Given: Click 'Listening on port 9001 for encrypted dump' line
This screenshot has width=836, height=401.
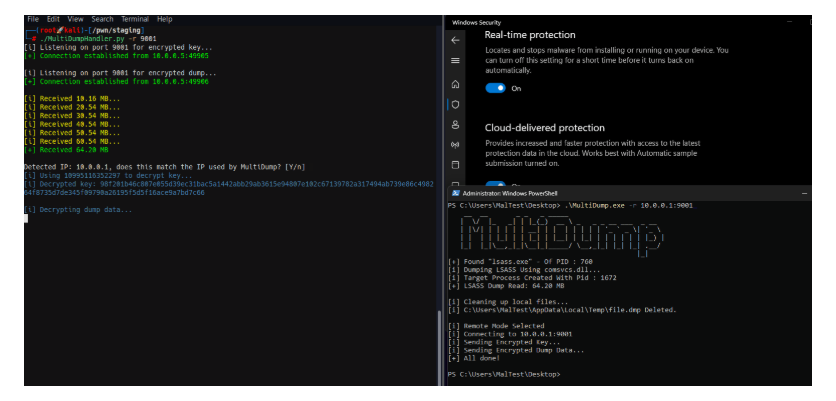Looking at the screenshot, I should coord(120,73).
